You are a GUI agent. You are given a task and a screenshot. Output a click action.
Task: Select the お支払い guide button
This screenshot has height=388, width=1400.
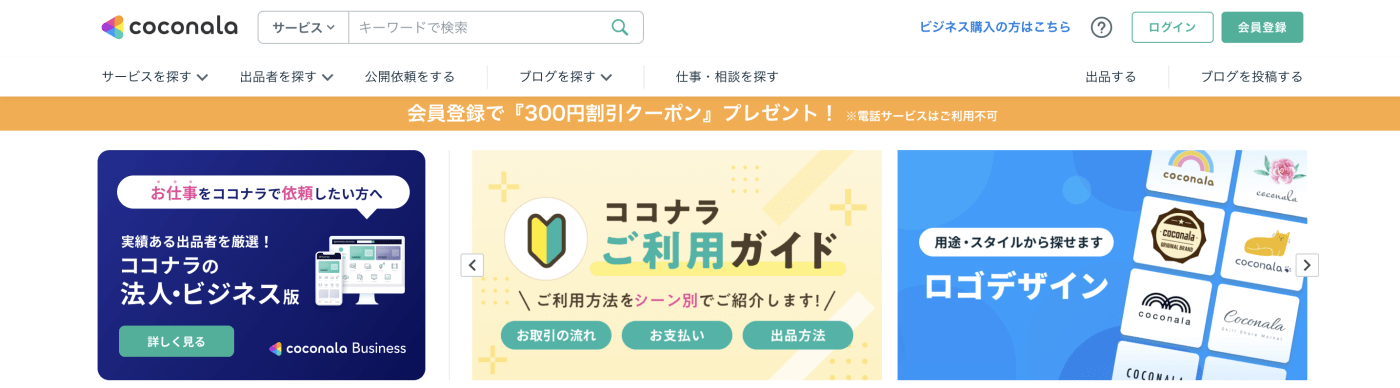pyautogui.click(x=677, y=335)
